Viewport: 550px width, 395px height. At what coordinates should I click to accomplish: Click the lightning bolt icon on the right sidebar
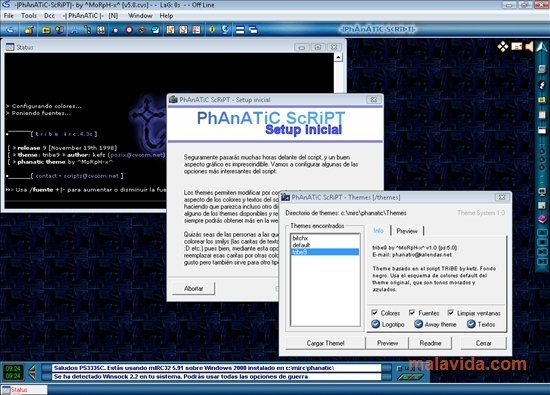tap(542, 85)
